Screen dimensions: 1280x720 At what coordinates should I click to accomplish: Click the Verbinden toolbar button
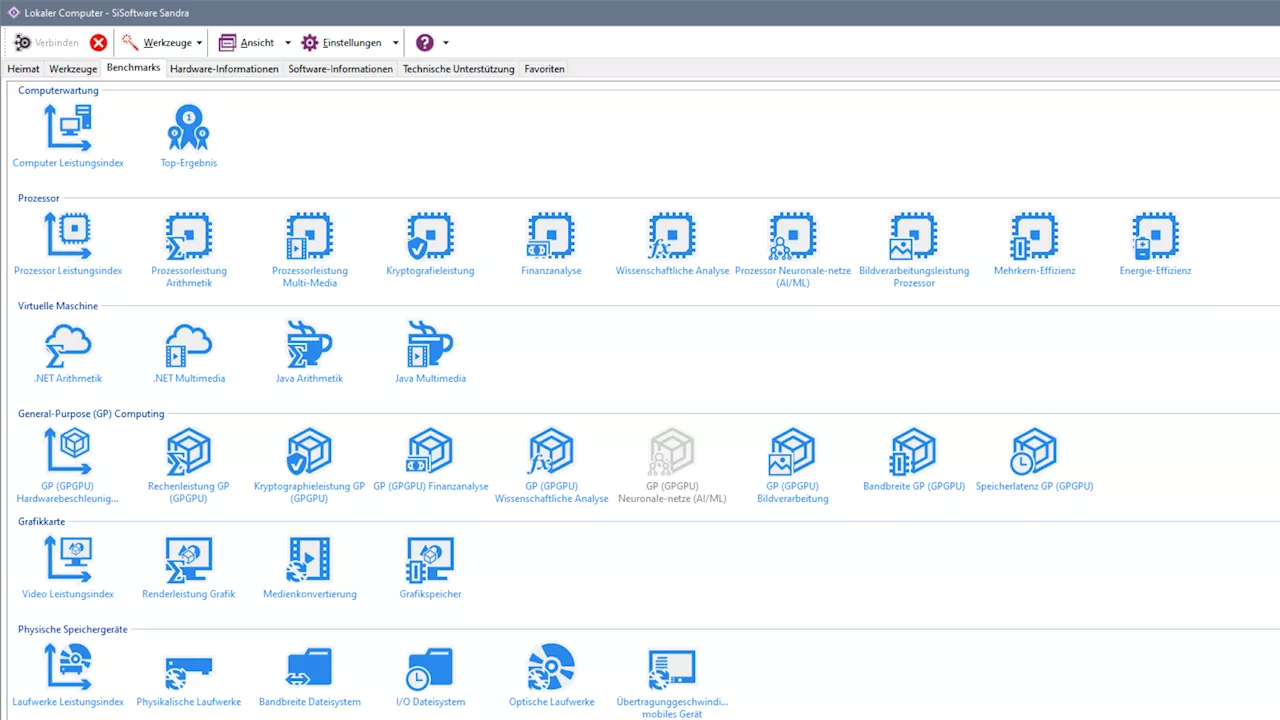click(47, 43)
